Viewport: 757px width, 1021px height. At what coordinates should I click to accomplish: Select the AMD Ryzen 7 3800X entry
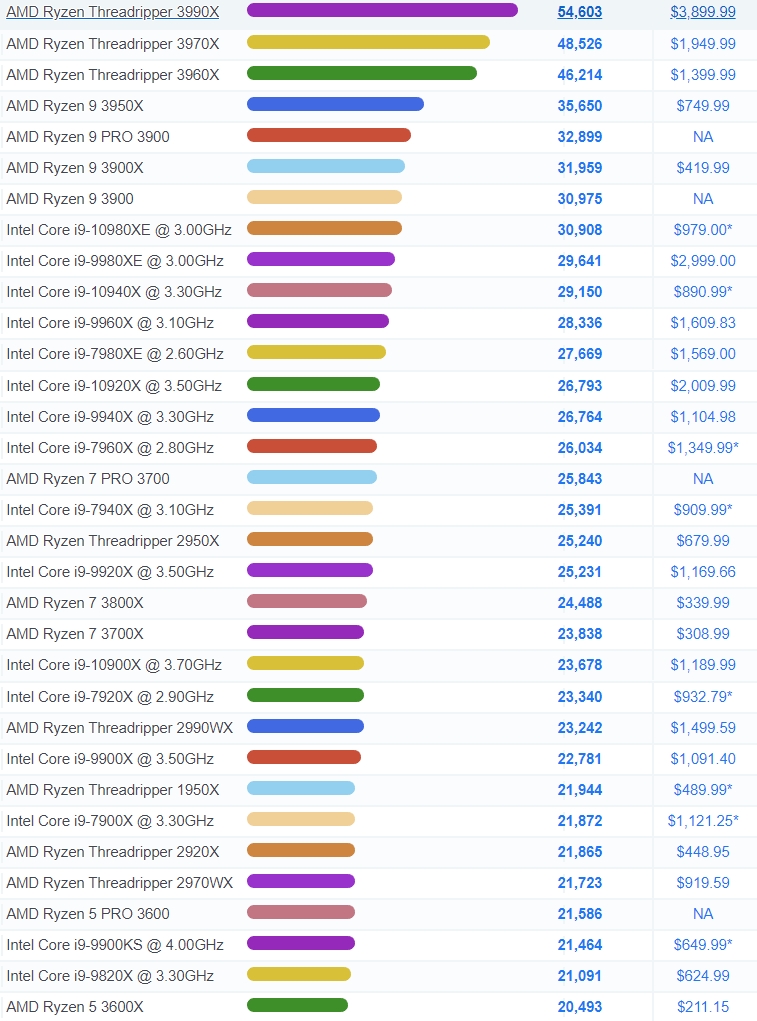(x=75, y=603)
